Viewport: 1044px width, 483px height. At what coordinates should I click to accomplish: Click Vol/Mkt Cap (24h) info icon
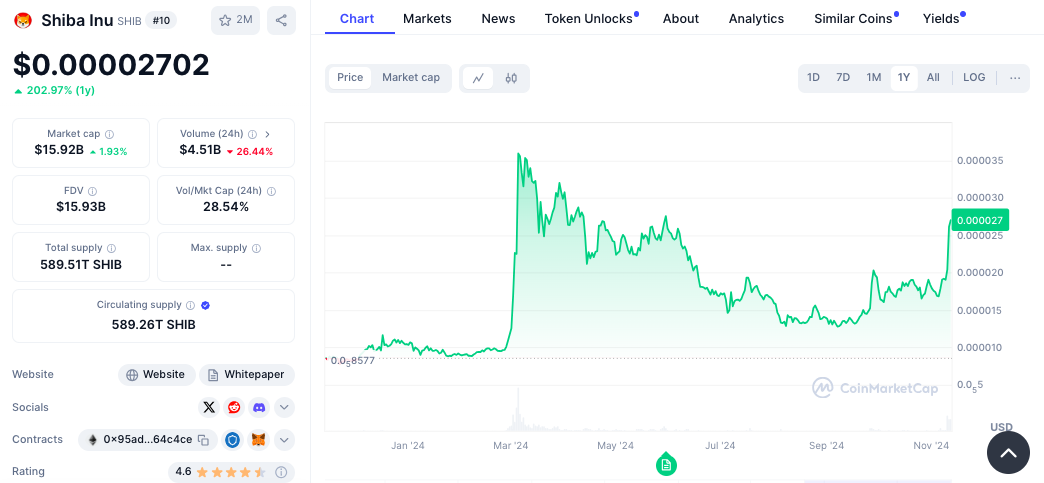[271, 191]
